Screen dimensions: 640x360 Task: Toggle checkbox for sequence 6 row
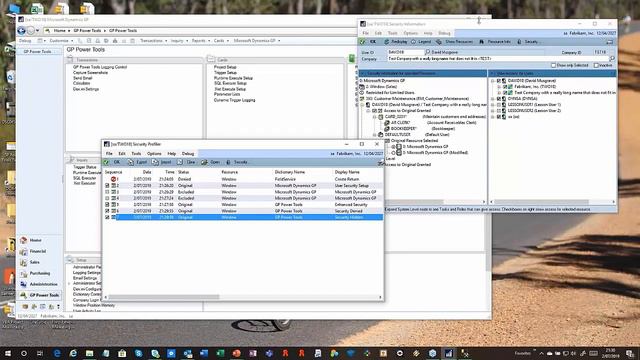(107, 211)
